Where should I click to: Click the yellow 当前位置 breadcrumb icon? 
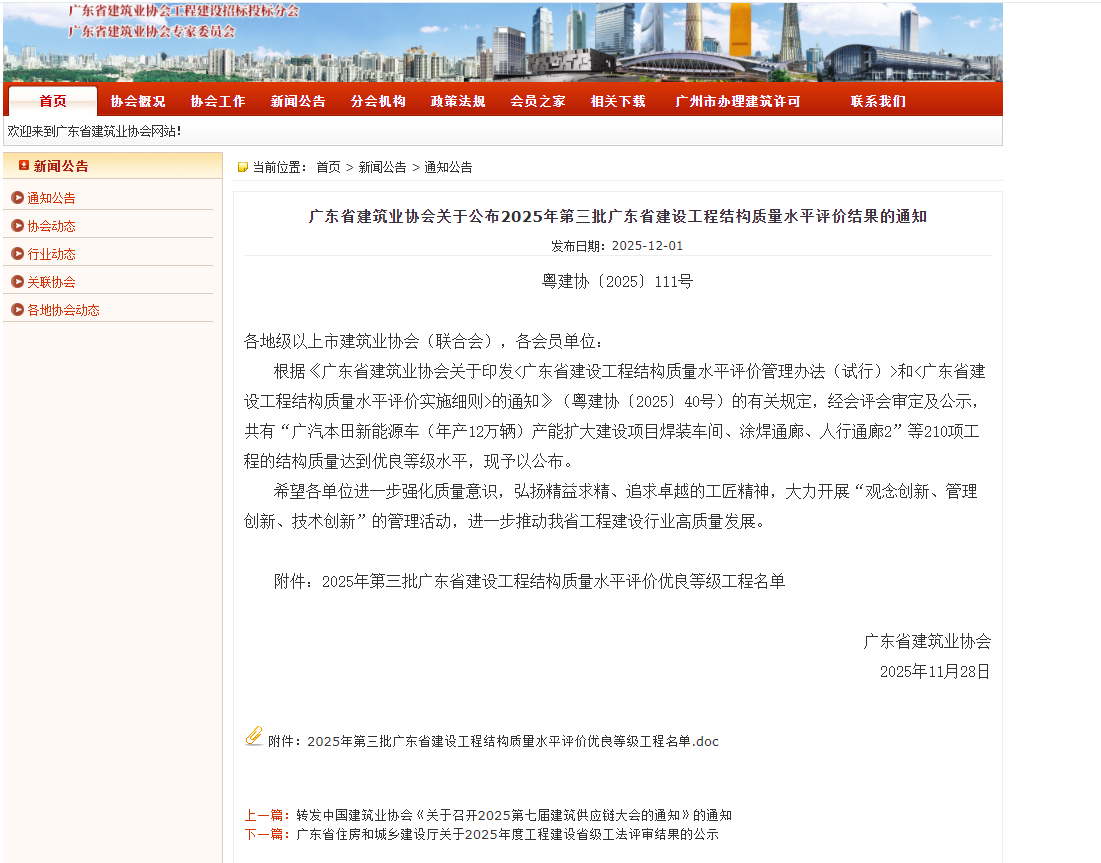(x=242, y=167)
